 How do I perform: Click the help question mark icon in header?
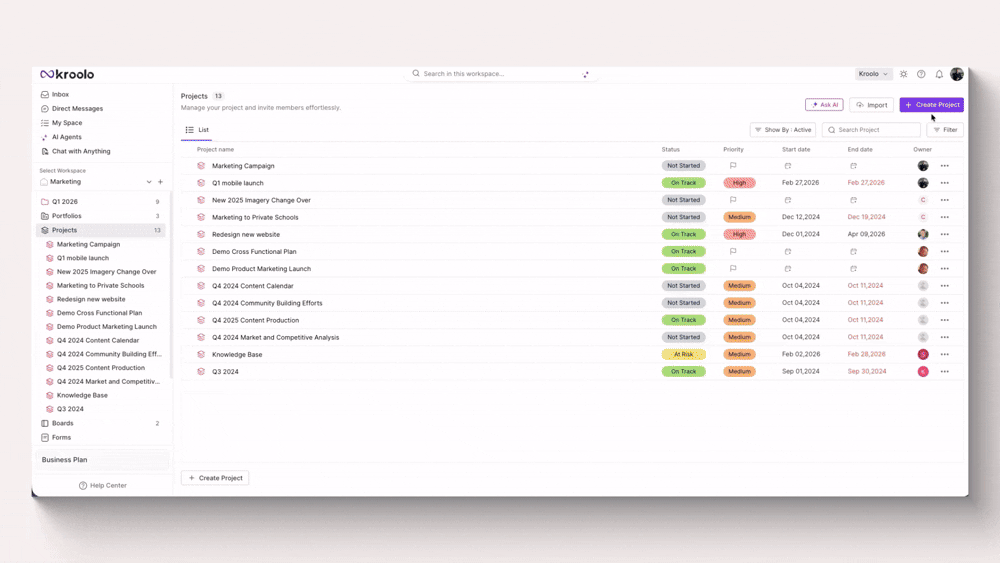point(921,74)
